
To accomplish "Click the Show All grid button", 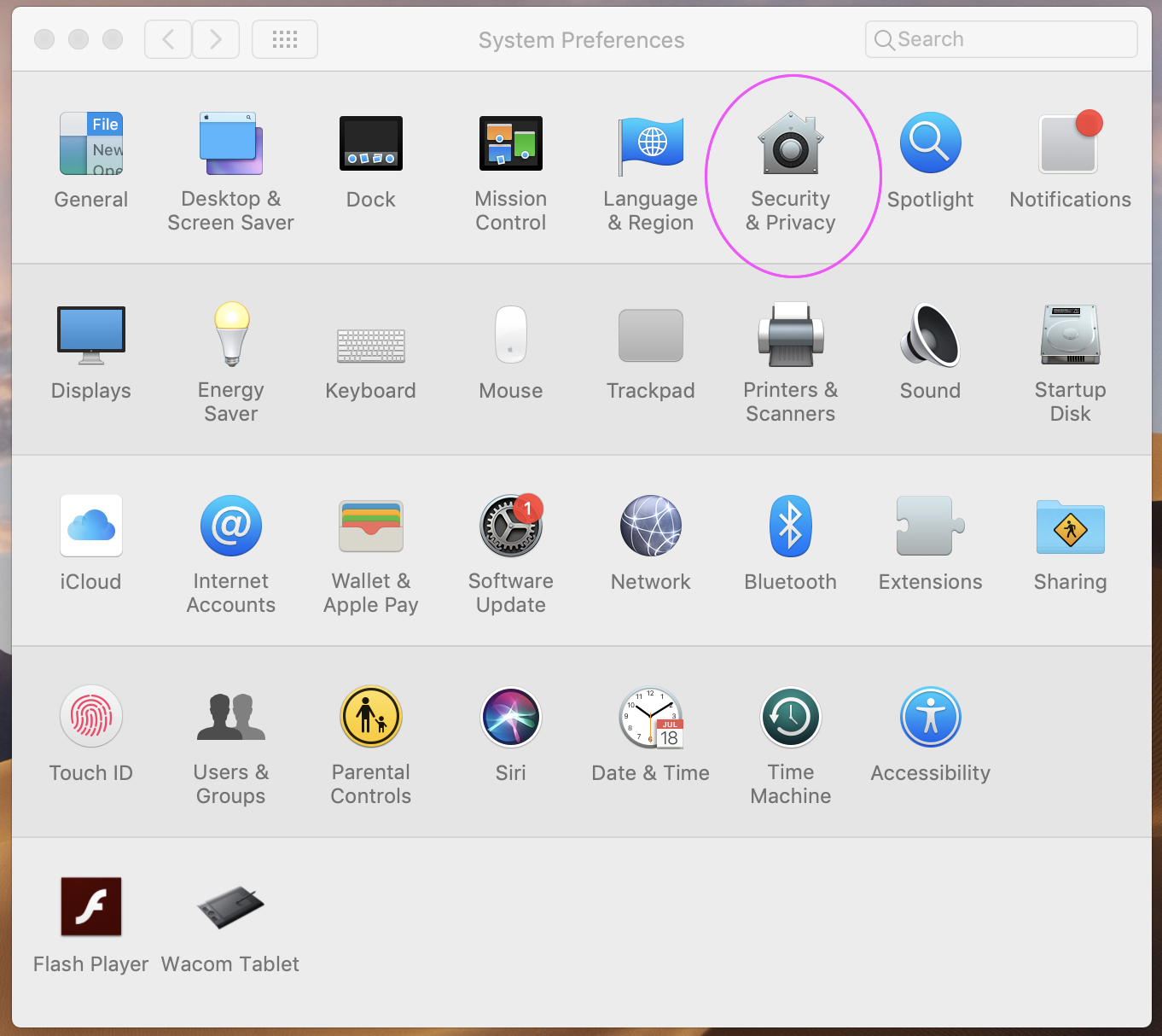I will click(285, 39).
